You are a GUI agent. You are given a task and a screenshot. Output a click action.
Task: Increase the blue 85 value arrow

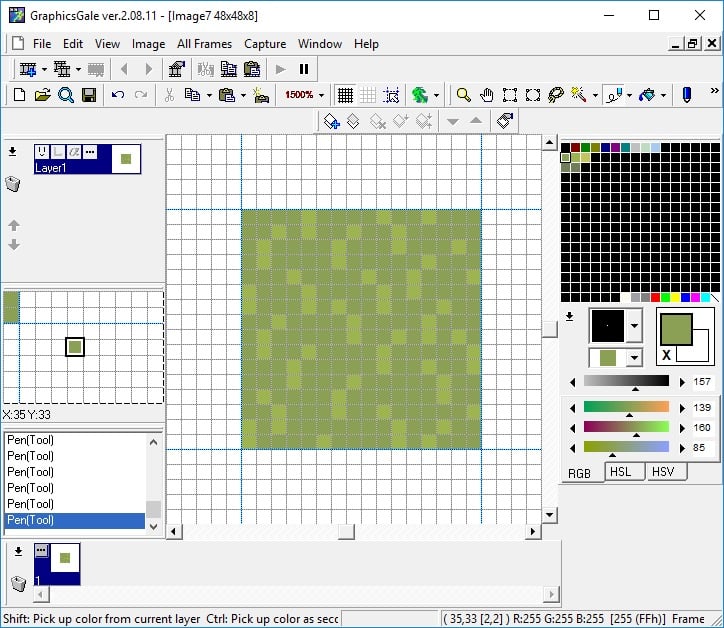click(682, 448)
